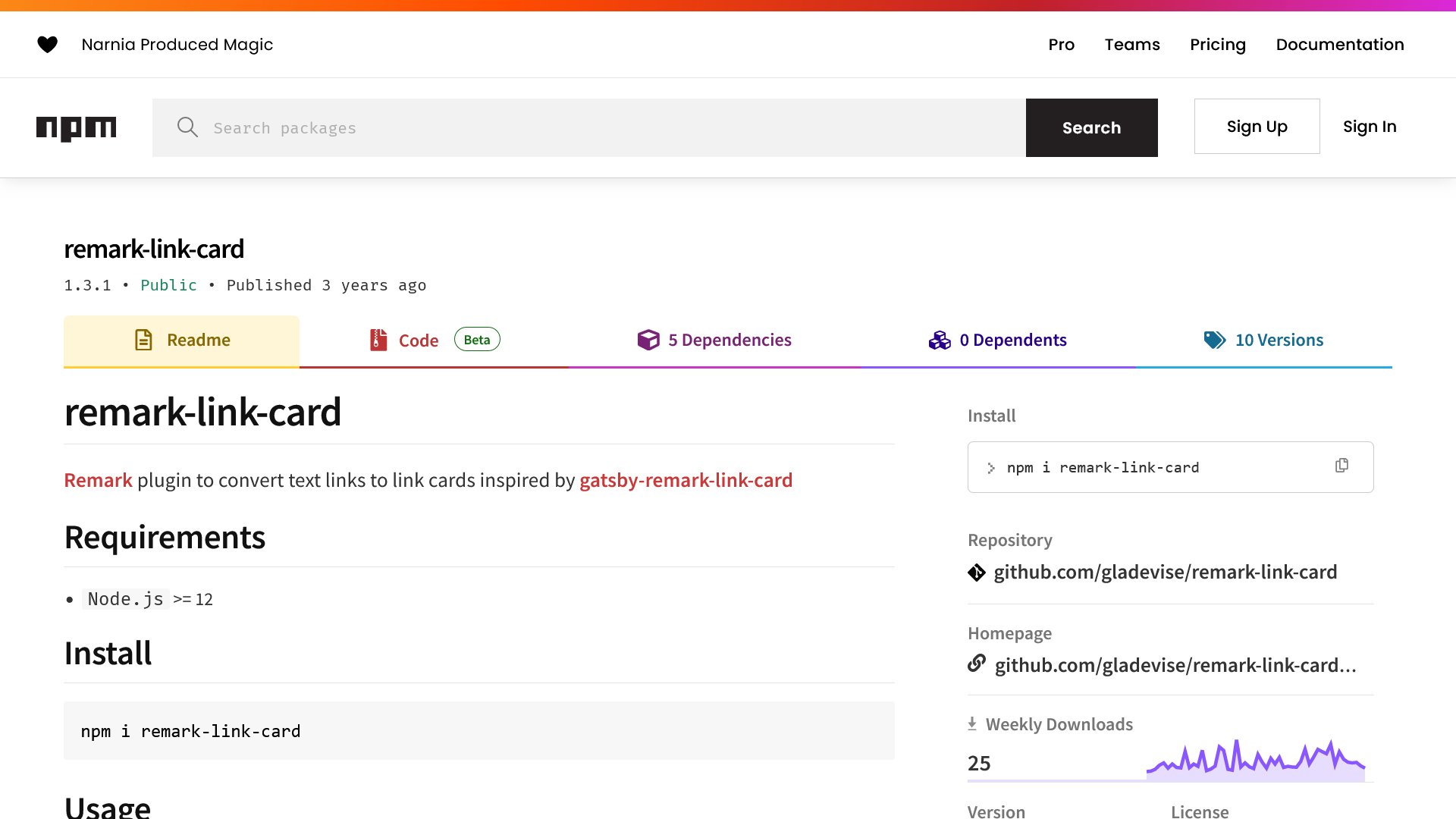Click the Narnia Produced Magic text
This screenshot has height=819, width=1456.
click(x=177, y=45)
